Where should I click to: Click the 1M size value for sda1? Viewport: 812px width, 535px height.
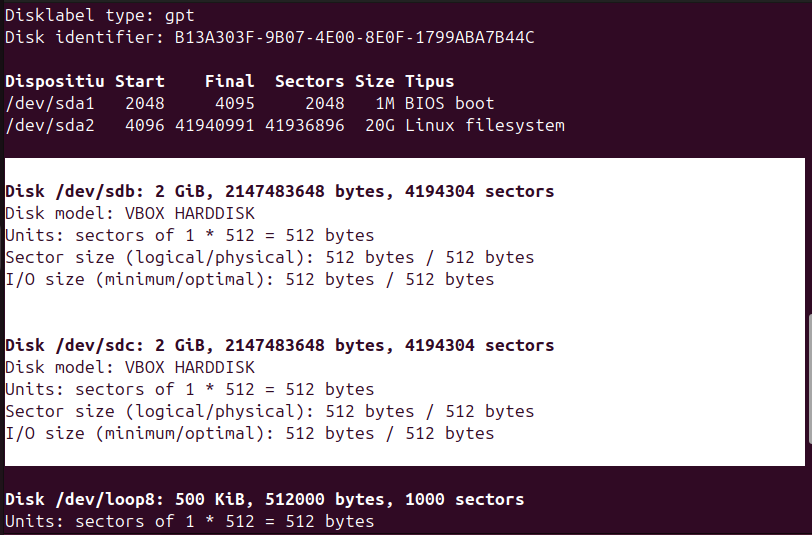(x=385, y=103)
